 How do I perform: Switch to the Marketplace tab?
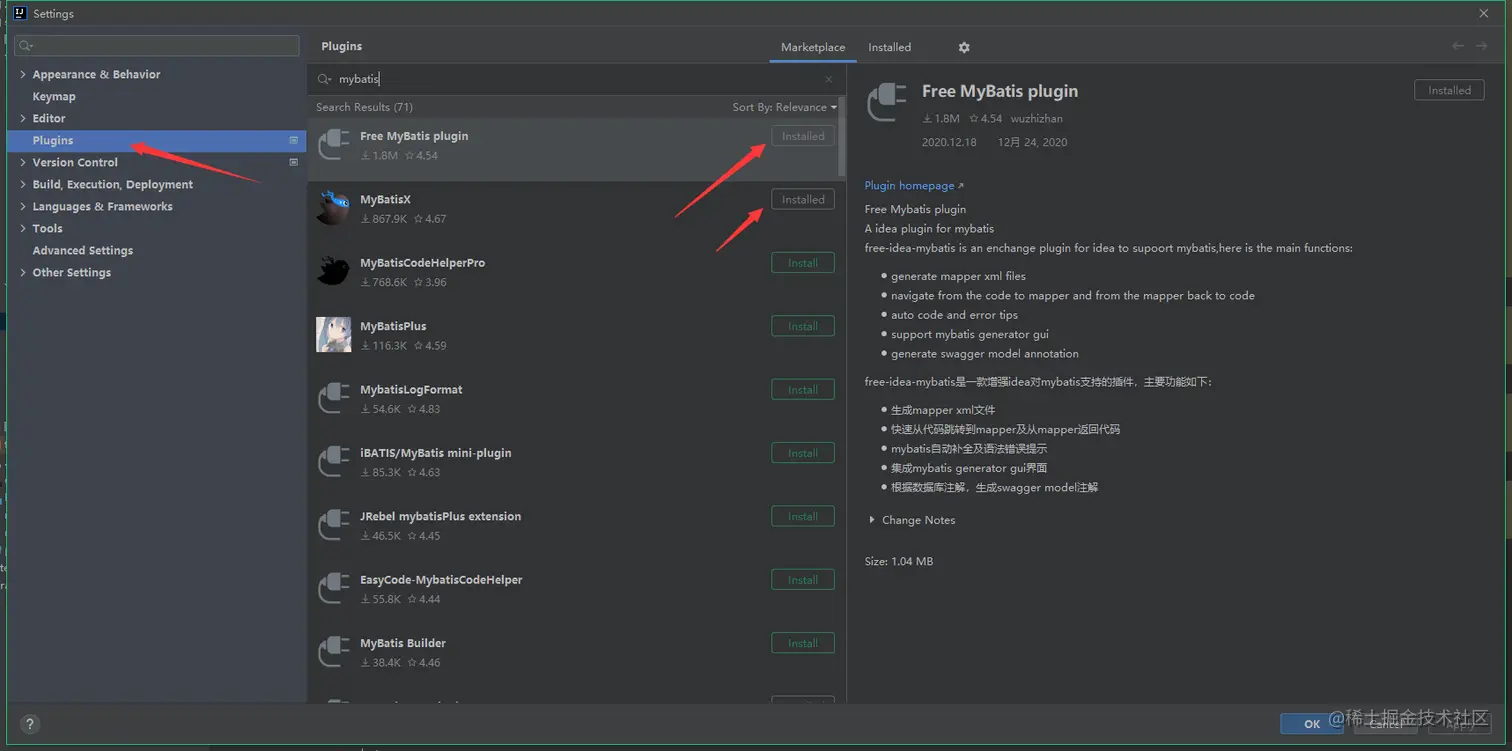[813, 47]
